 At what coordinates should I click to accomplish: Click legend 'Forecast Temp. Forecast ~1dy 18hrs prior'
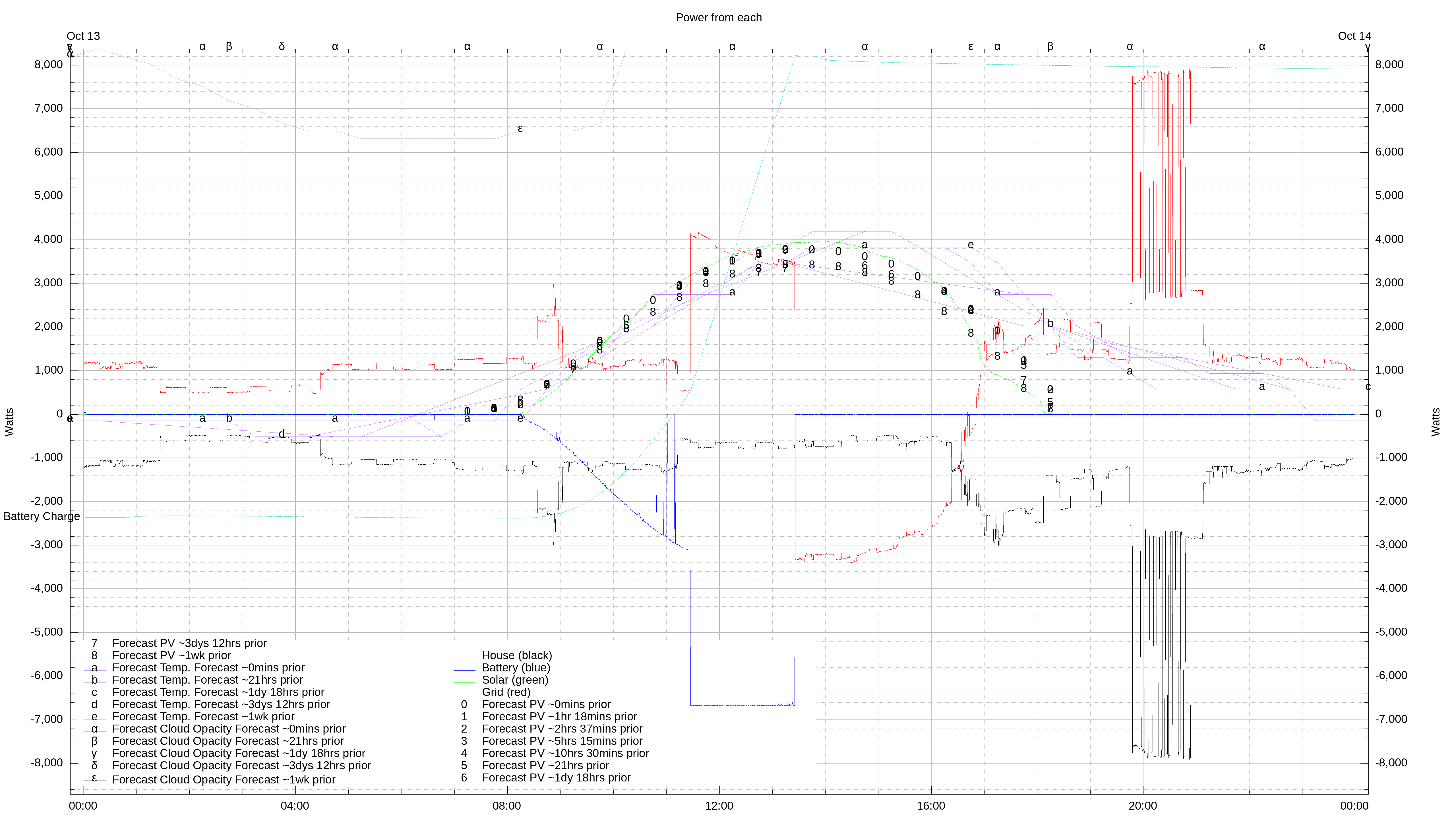pyautogui.click(x=218, y=692)
